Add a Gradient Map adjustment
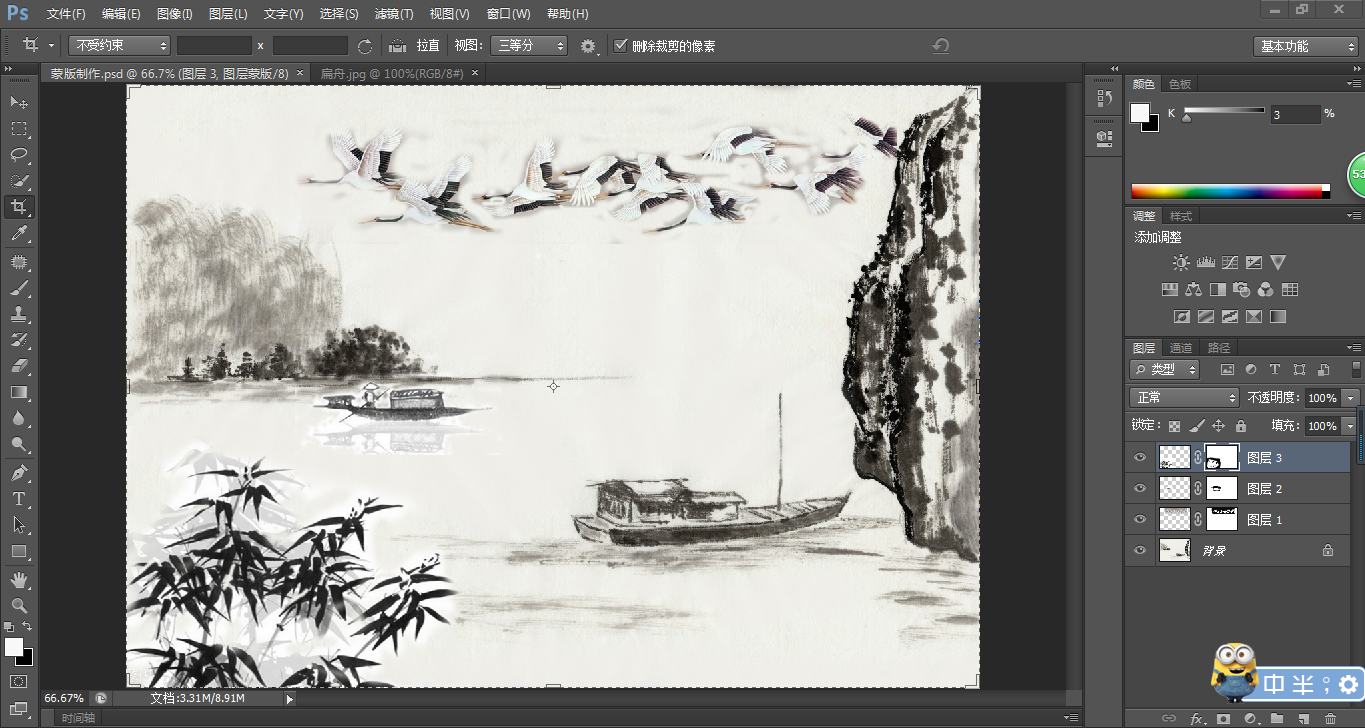1365x728 pixels. click(x=1277, y=317)
